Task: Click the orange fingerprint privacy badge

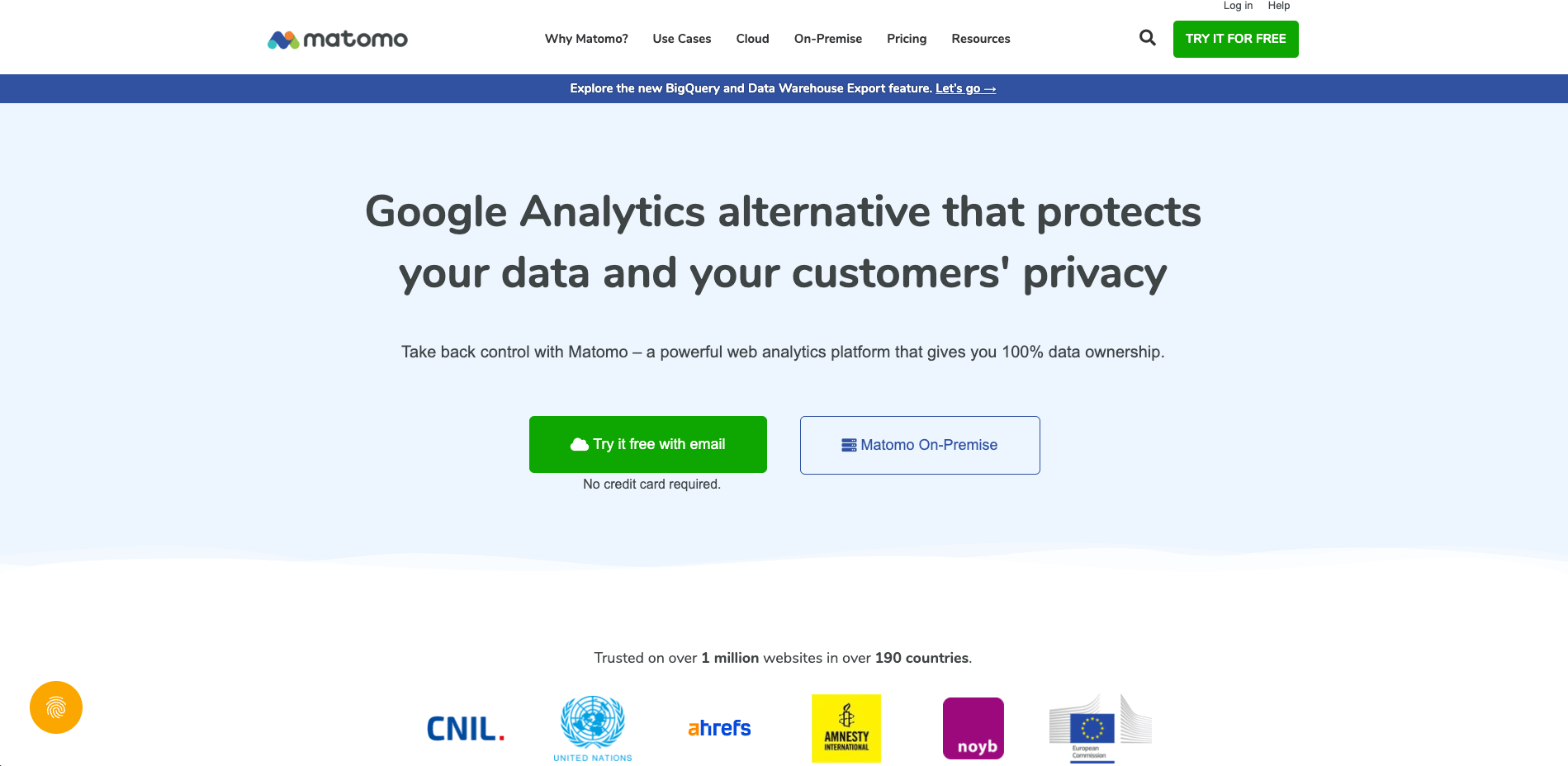Action: point(56,707)
